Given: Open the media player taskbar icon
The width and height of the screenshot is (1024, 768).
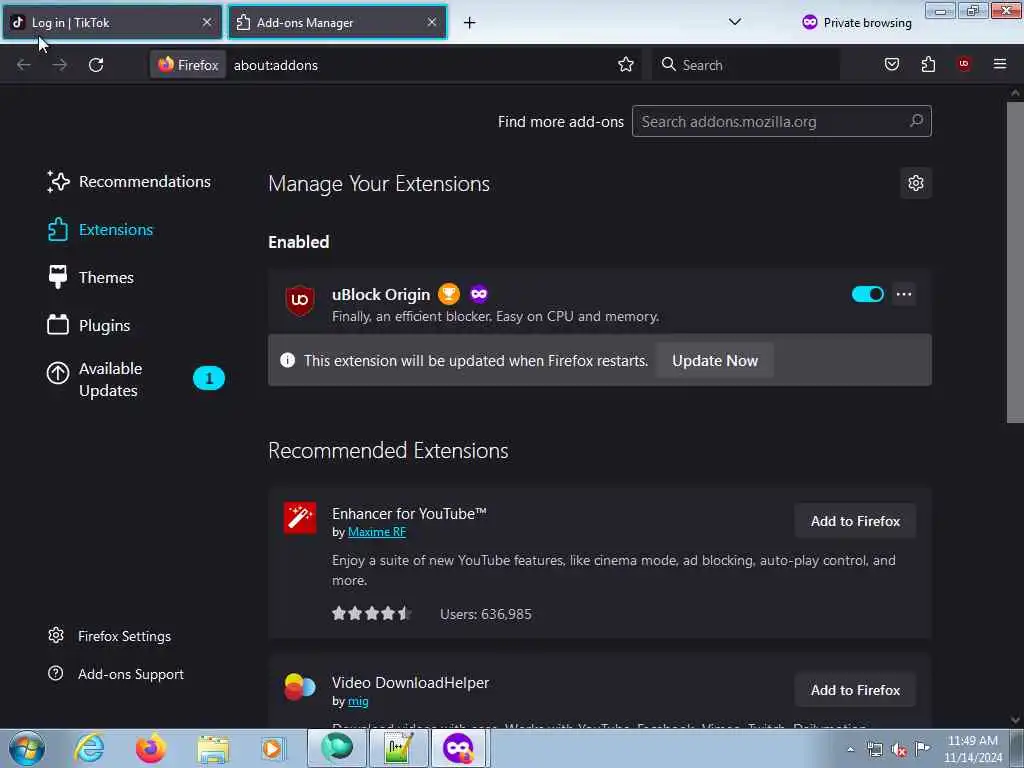Looking at the screenshot, I should 272,748.
